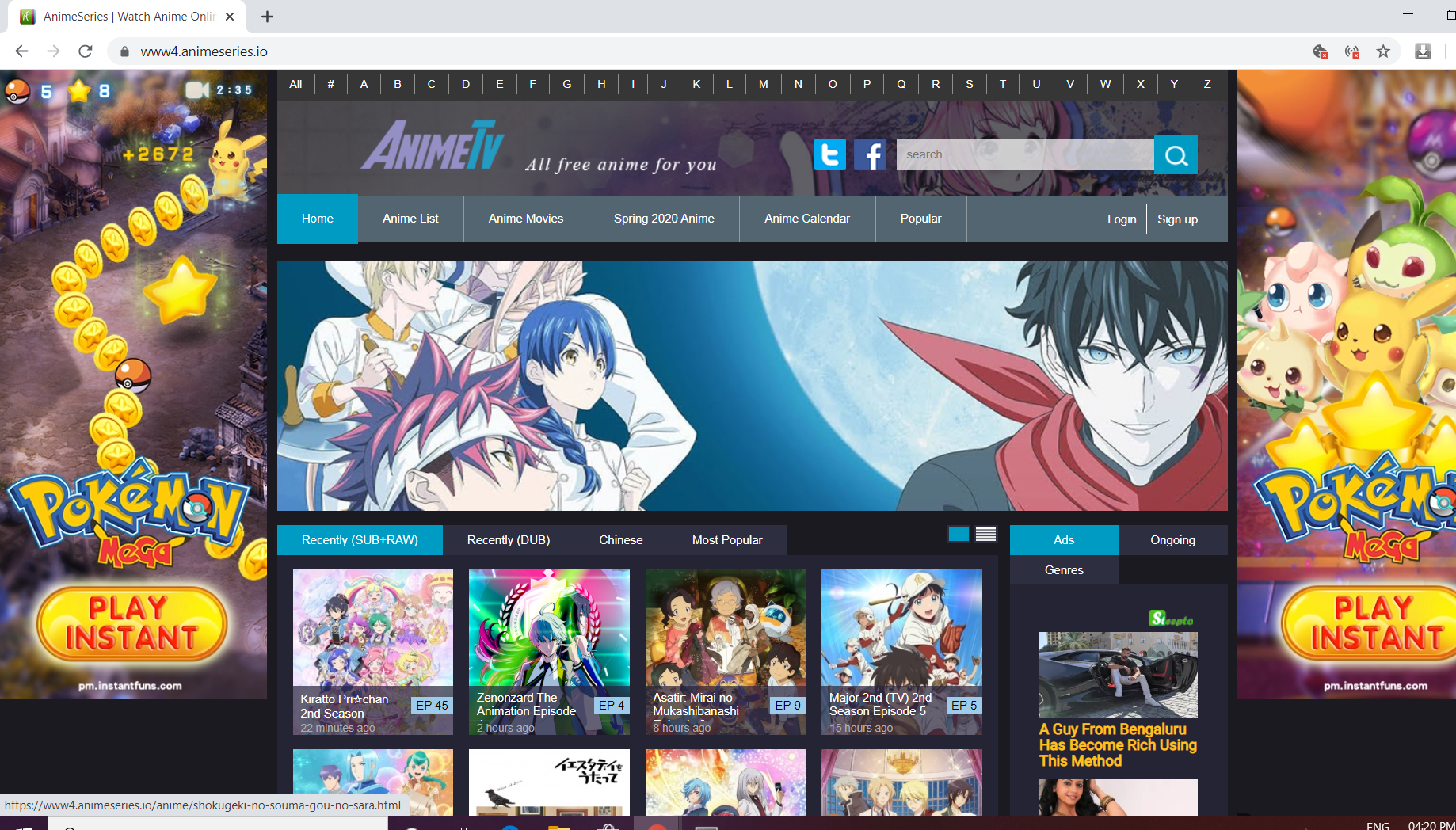The image size is (1456, 830).
Task: Click the EP 9 episode badge
Action: coord(787,706)
